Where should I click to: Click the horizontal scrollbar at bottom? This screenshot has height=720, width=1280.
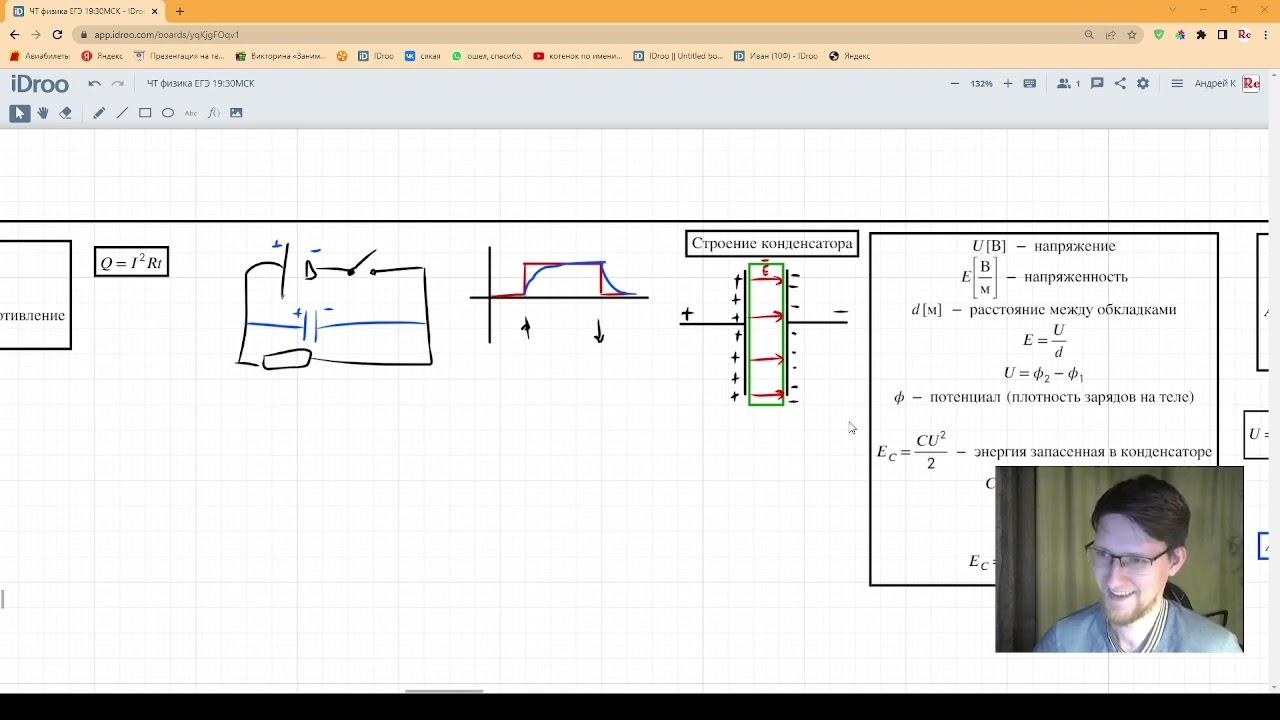coord(444,691)
